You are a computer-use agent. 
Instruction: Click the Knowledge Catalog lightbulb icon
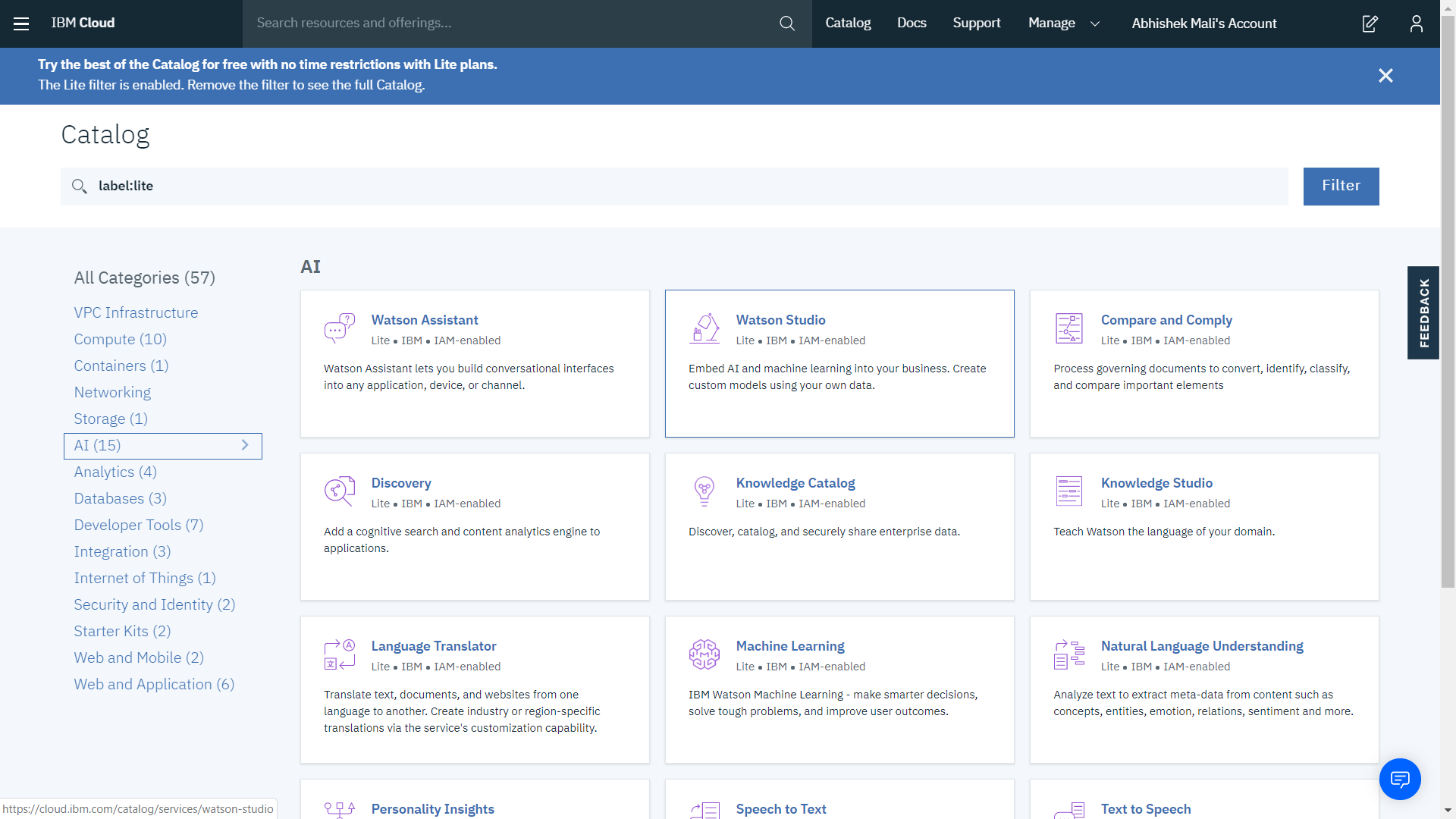click(704, 491)
